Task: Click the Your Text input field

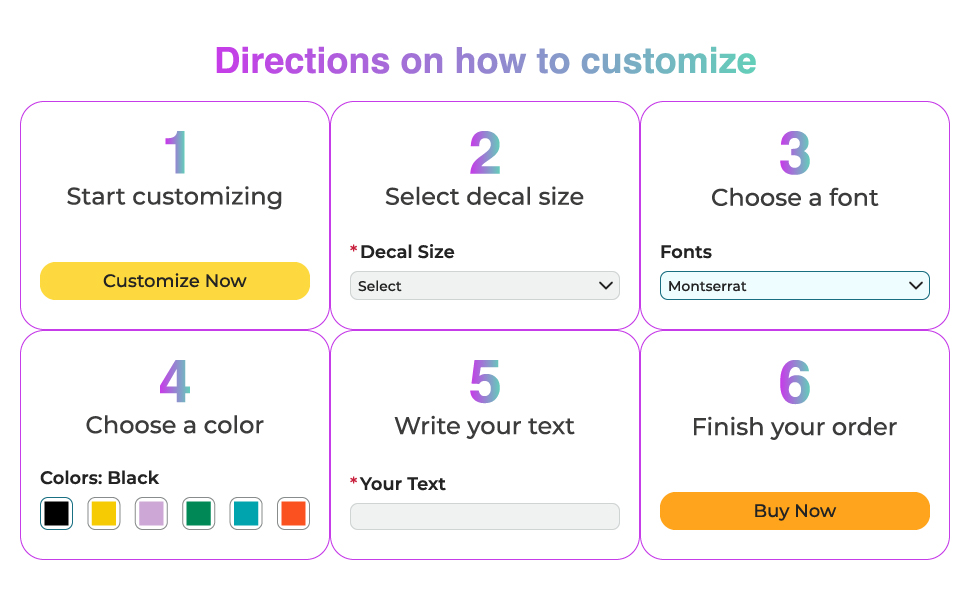Action: coord(484,516)
